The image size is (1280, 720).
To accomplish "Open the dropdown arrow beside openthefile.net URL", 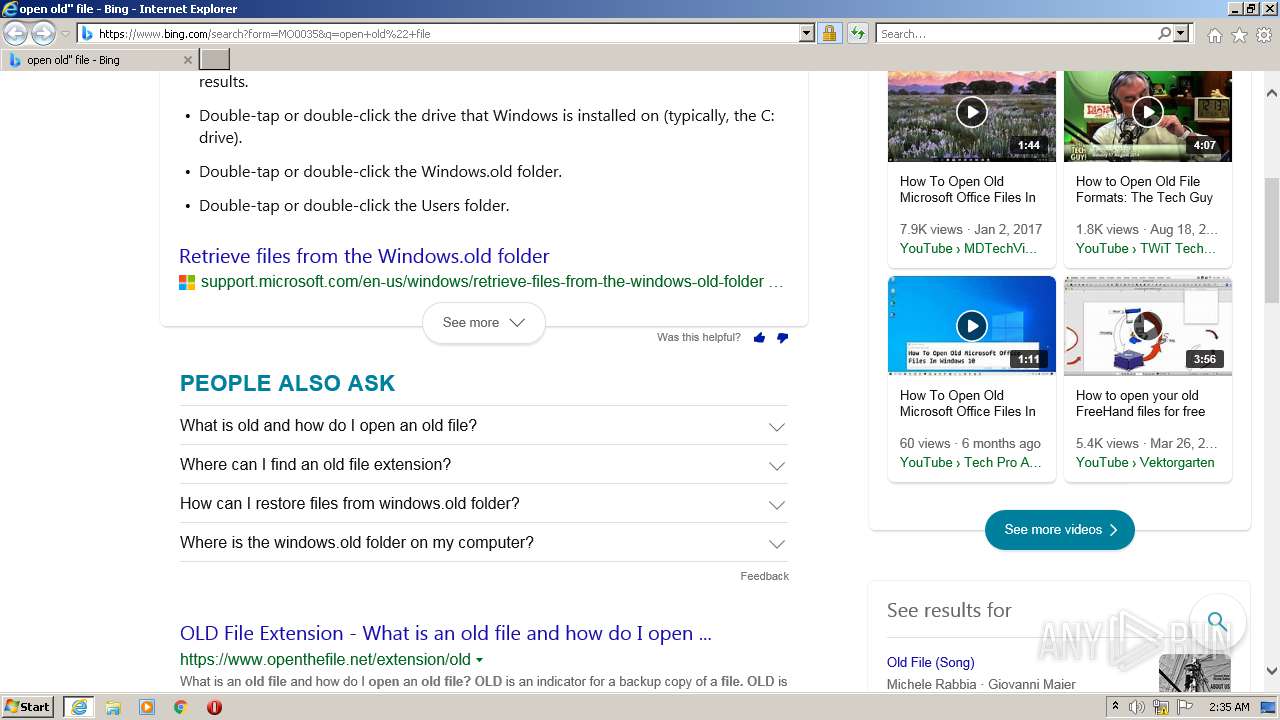I will click(479, 660).
